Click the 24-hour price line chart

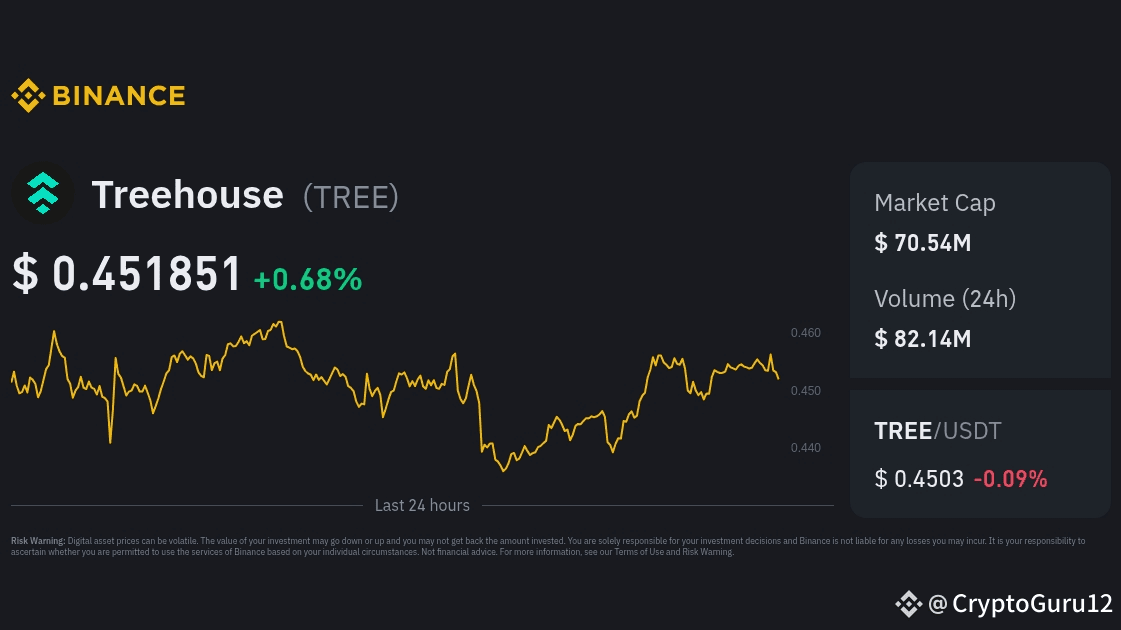[x=395, y=396]
